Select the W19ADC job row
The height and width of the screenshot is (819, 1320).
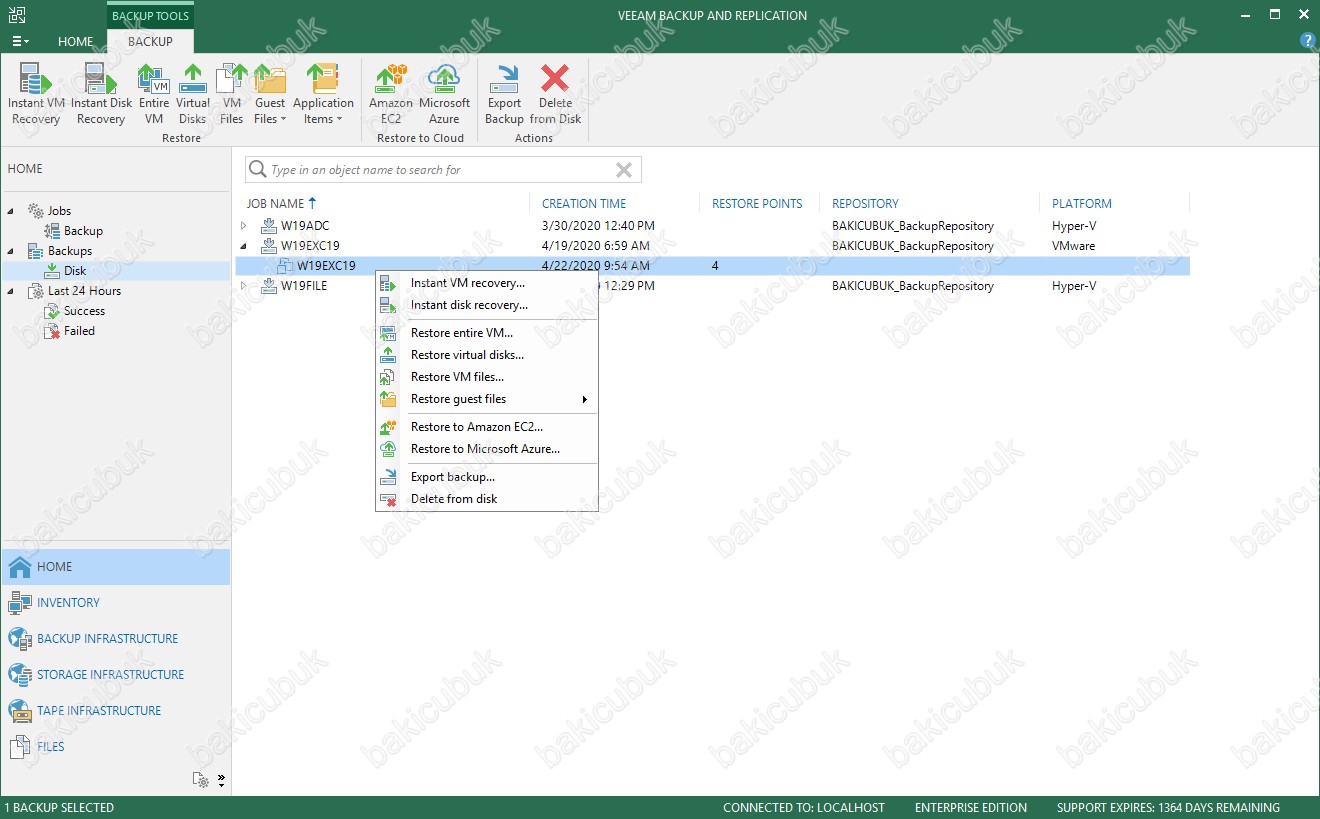tap(712, 226)
